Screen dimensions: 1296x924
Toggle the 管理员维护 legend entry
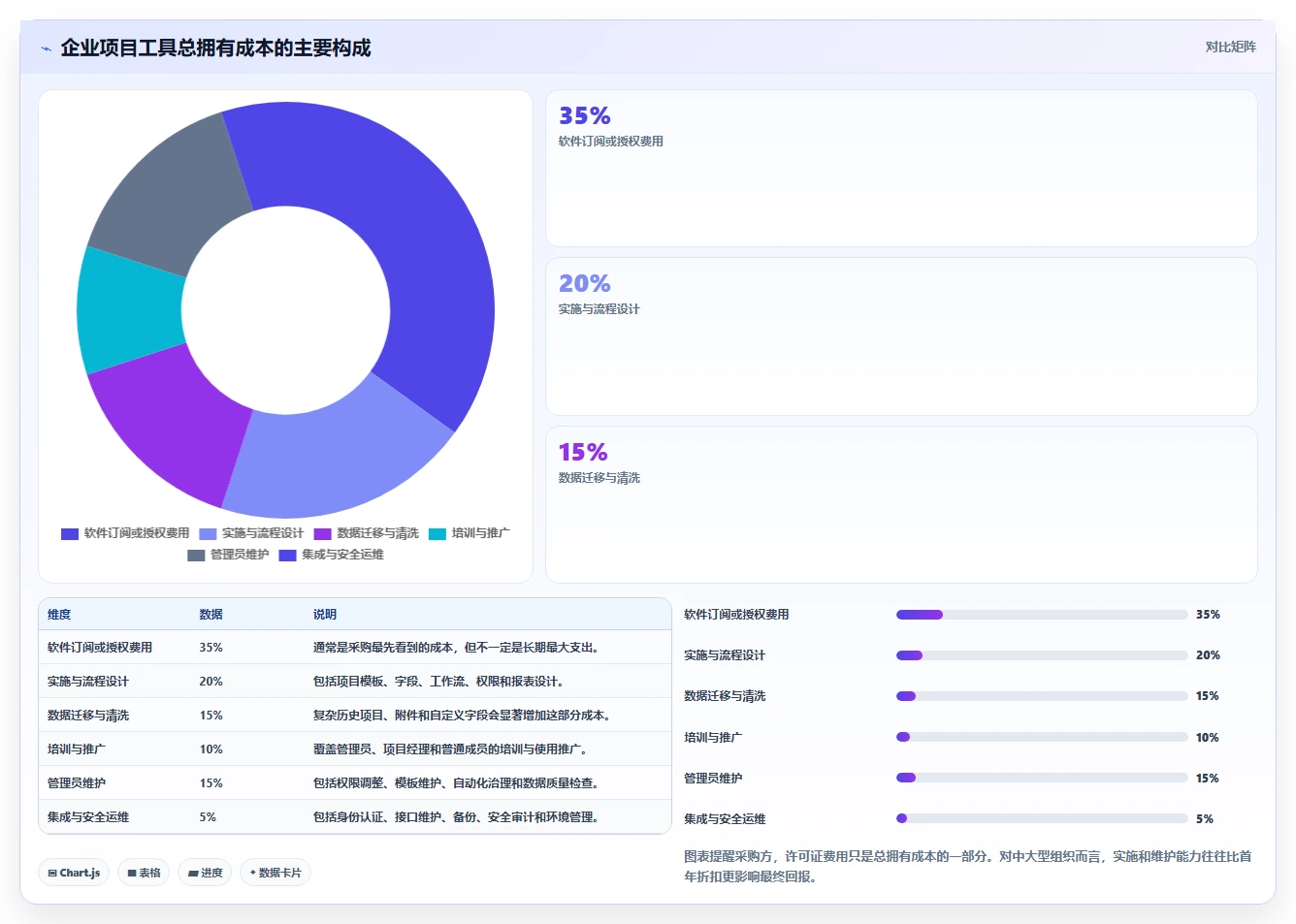tap(228, 555)
